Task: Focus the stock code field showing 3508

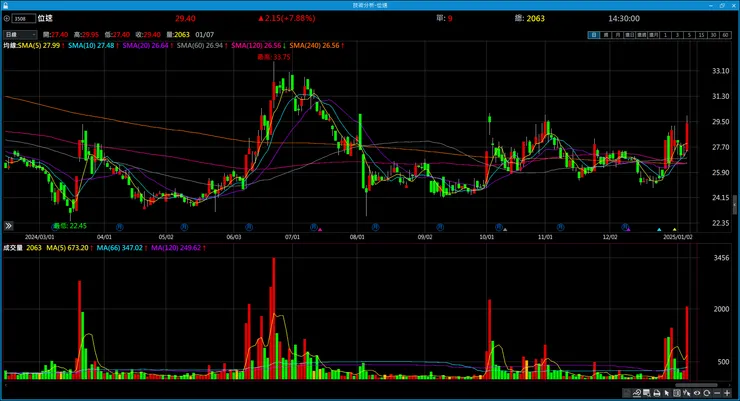Action: 24,18
